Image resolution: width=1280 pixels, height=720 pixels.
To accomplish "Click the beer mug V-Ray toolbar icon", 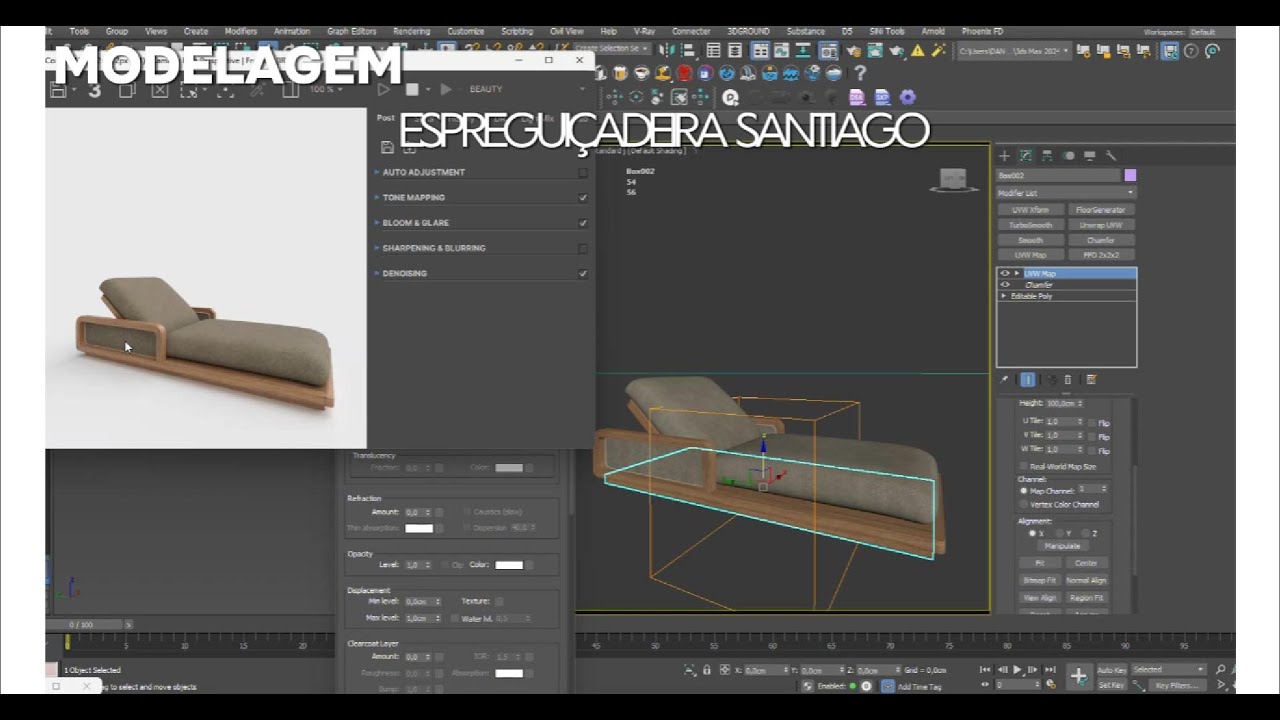I will [x=620, y=73].
